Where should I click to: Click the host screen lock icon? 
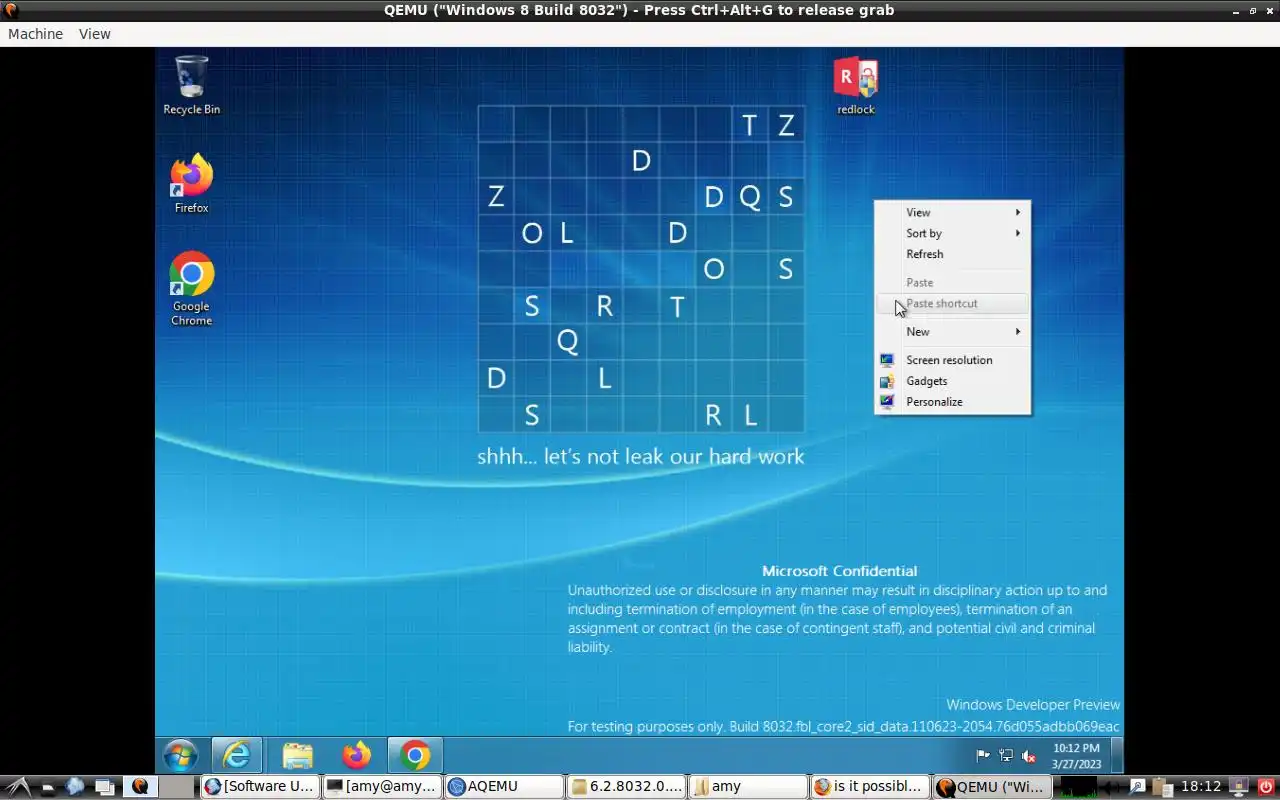click(x=1239, y=787)
